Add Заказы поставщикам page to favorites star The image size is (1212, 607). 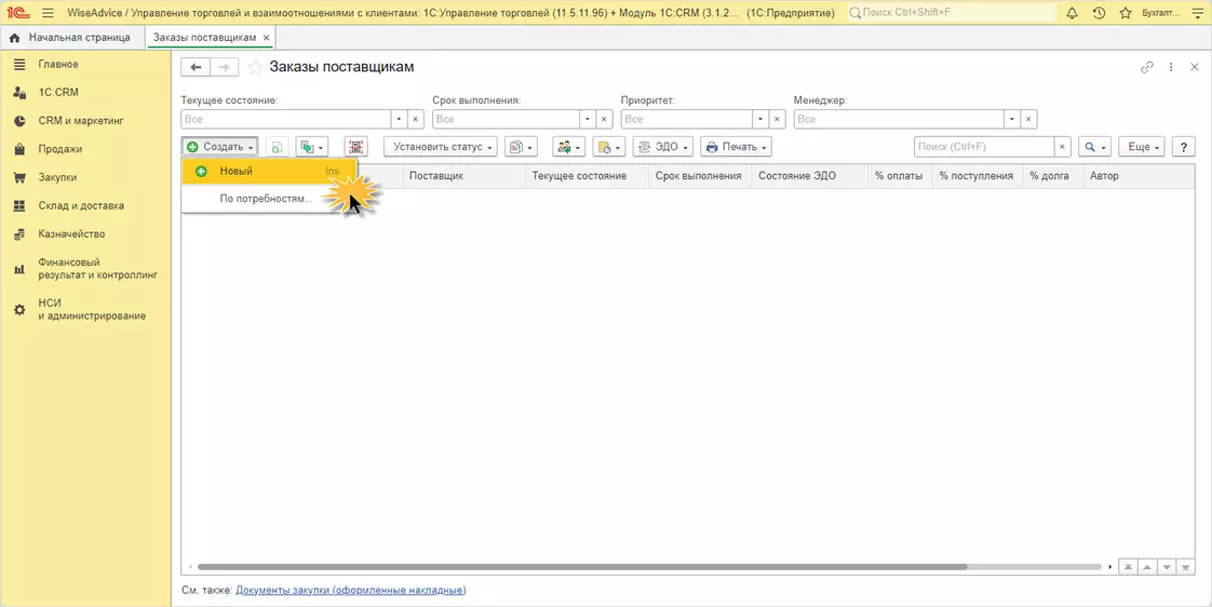click(x=256, y=67)
